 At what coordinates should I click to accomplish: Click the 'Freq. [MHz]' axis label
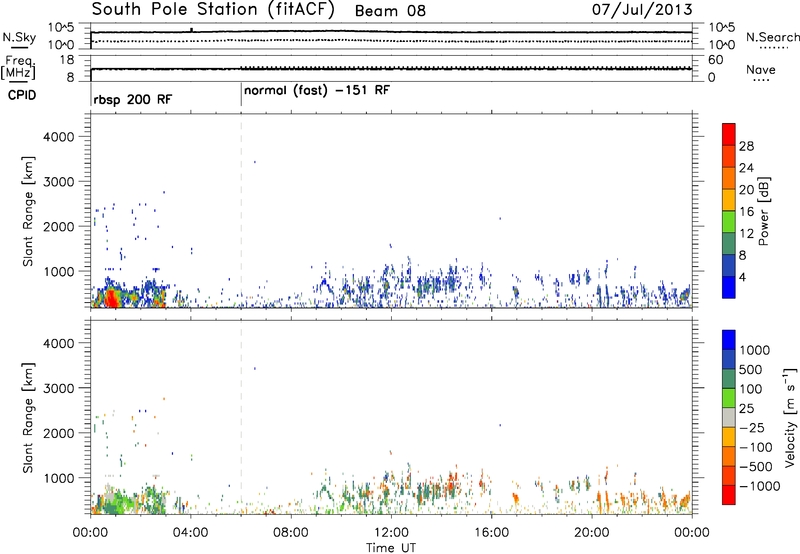pos(19,68)
